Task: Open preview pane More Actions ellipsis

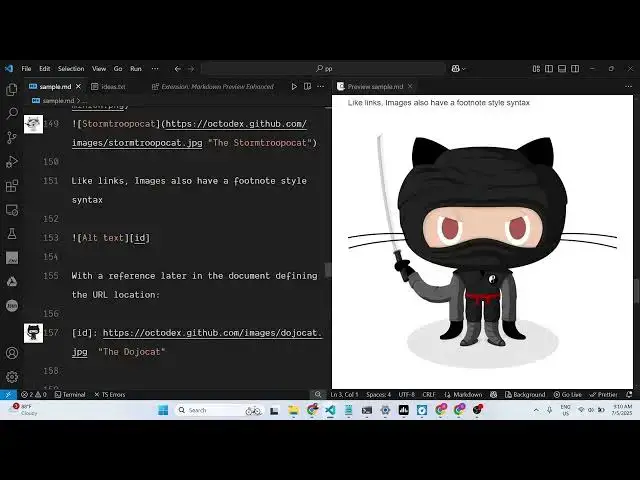Action: 628,87
